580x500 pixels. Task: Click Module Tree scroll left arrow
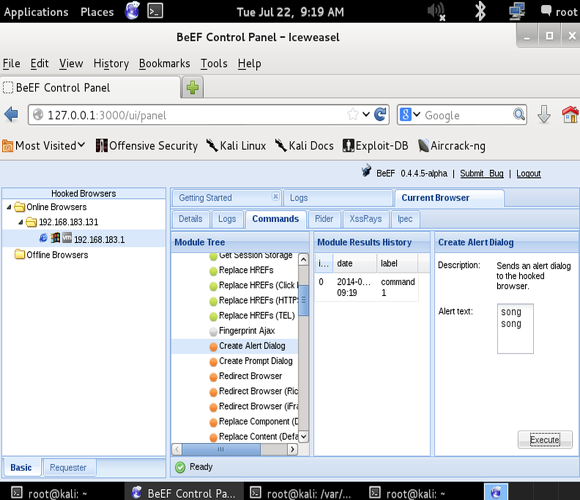click(x=177, y=449)
